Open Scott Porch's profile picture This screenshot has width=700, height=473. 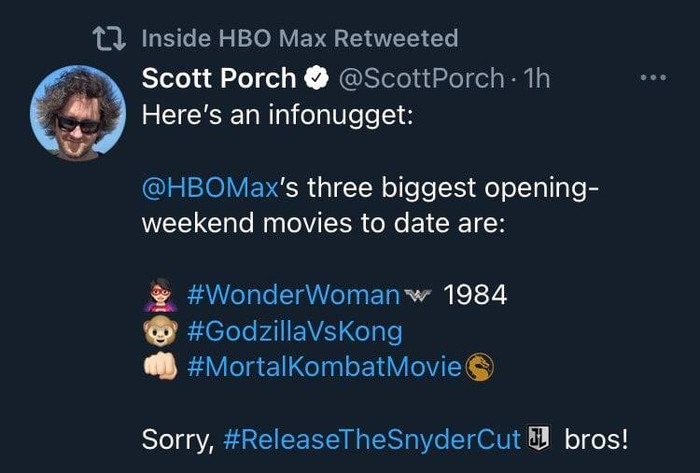point(78,113)
